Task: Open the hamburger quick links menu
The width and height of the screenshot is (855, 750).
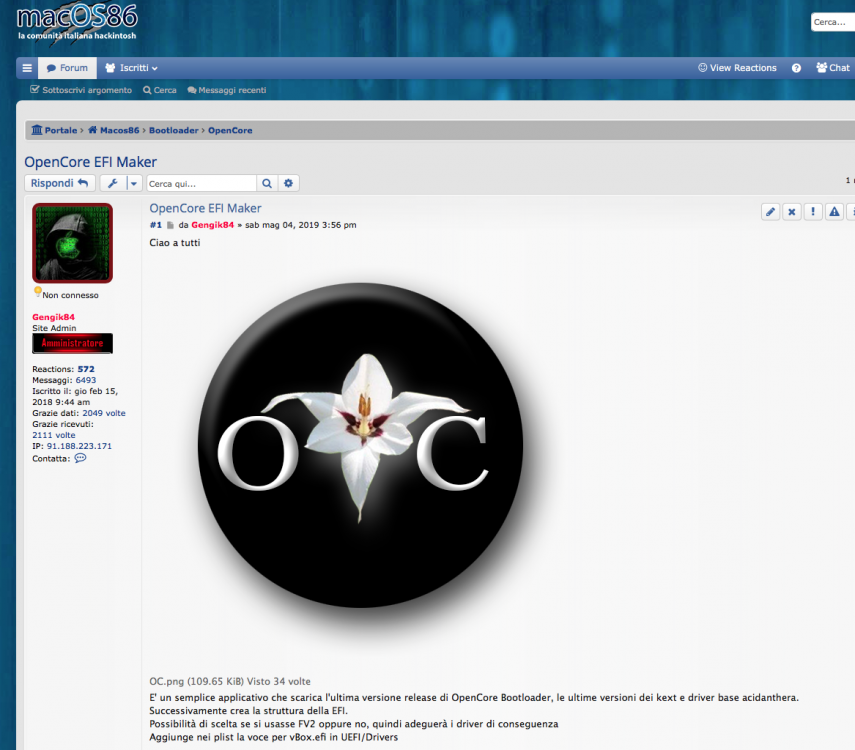Action: coord(27,68)
